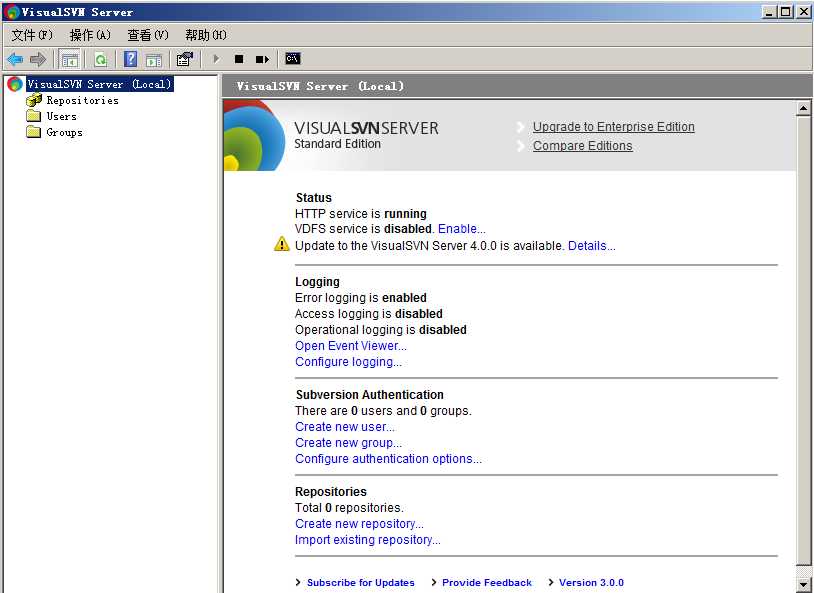814x593 pixels.
Task: Click Details... link for the update
Action: (x=592, y=246)
